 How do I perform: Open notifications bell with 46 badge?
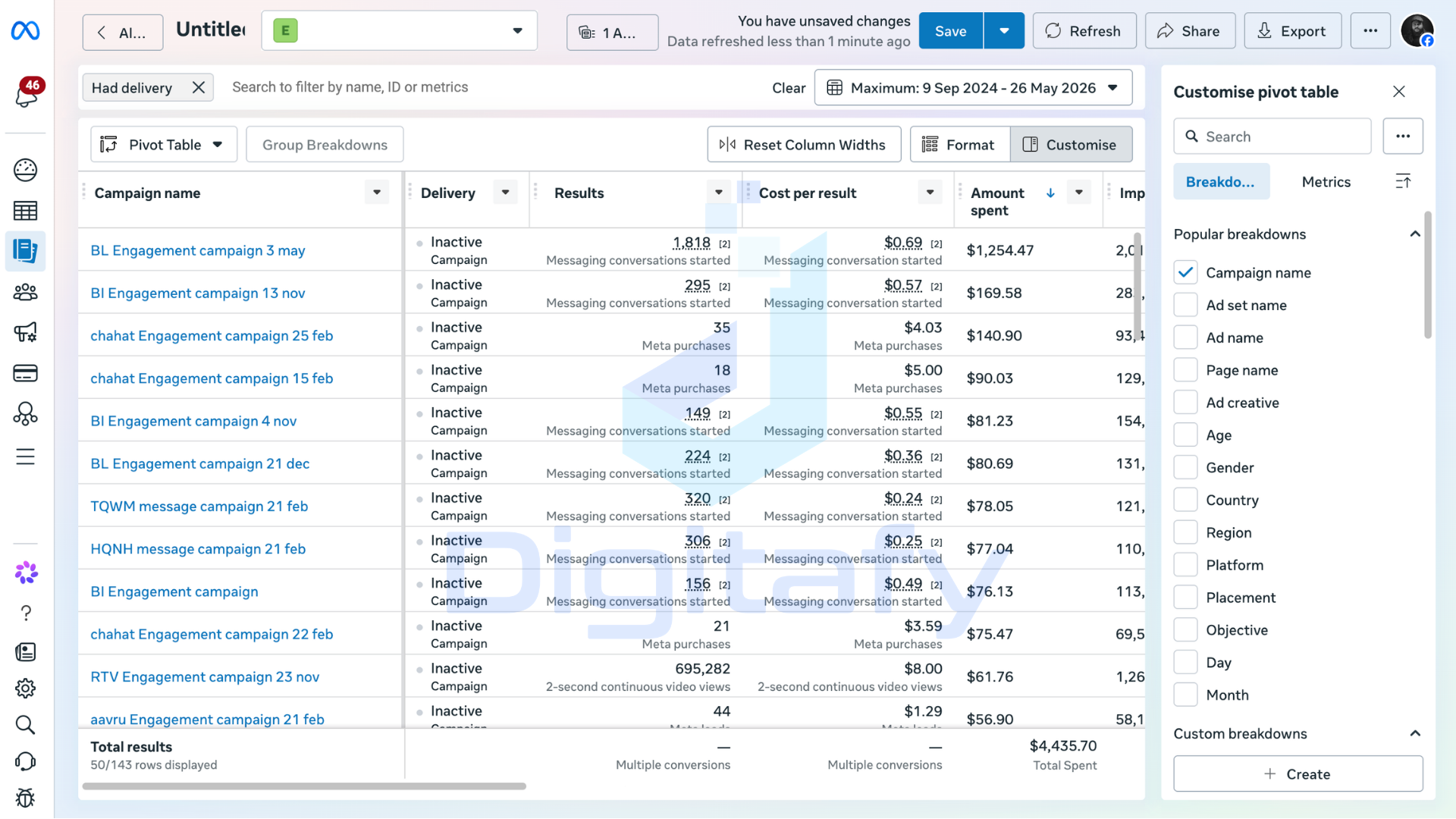click(27, 93)
